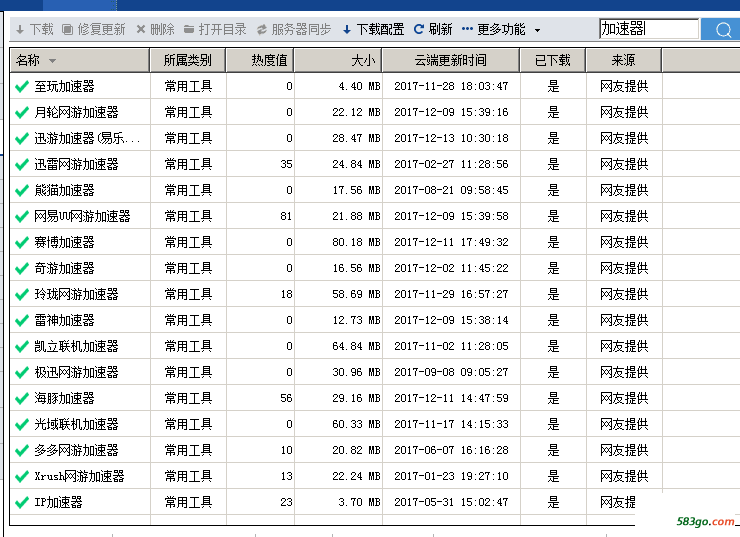Select the 雷神加速器 row name
Image resolution: width=740 pixels, height=537 pixels.
[64, 320]
